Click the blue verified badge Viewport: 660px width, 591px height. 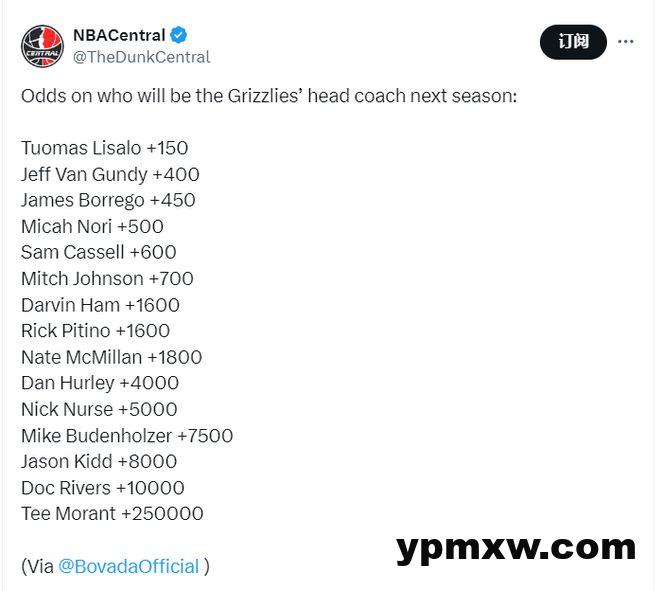pos(179,35)
